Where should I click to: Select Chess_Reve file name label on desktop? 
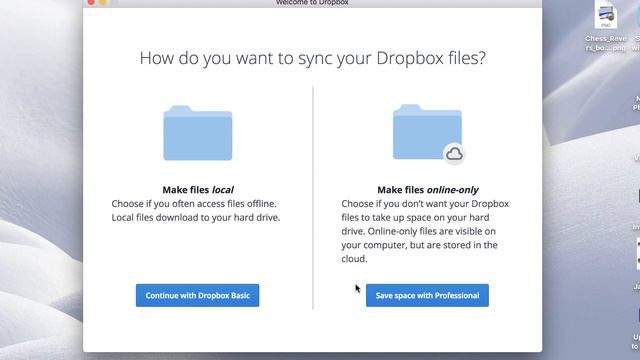coord(606,43)
